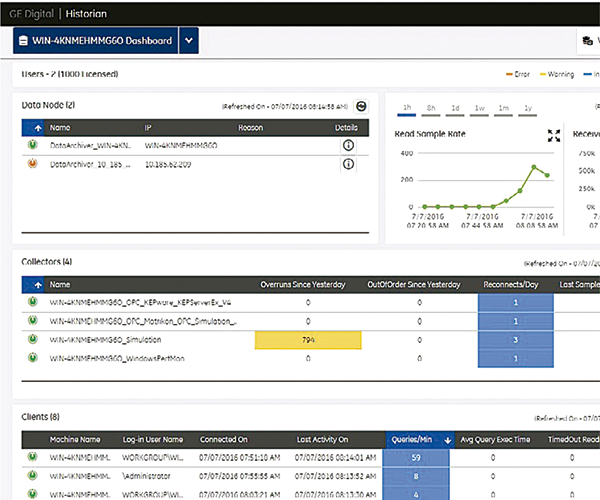Click OutOfOrder Since Yesterday column header
600x500 pixels.
(414, 285)
